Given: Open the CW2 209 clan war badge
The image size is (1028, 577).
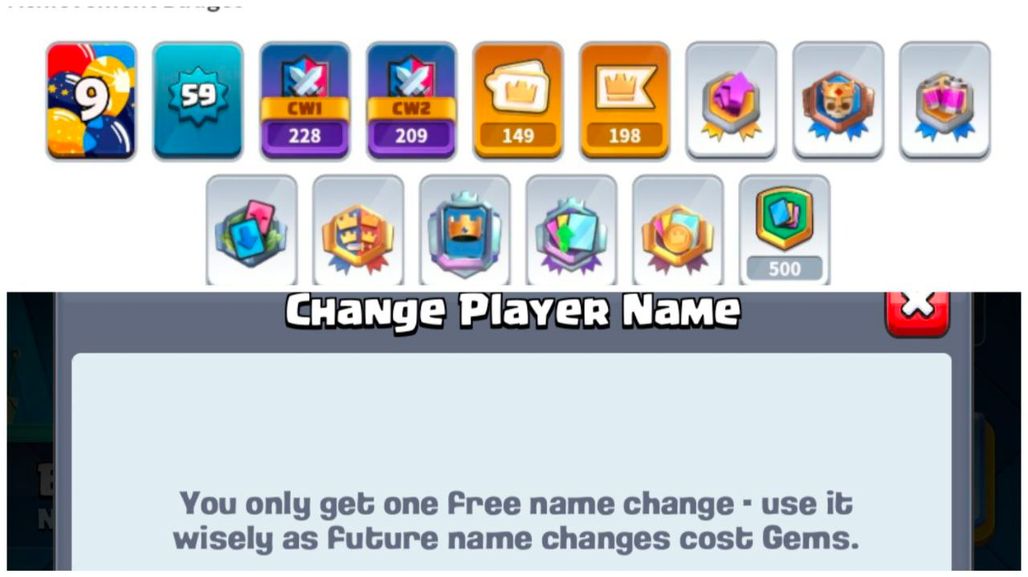Looking at the screenshot, I should point(411,101).
